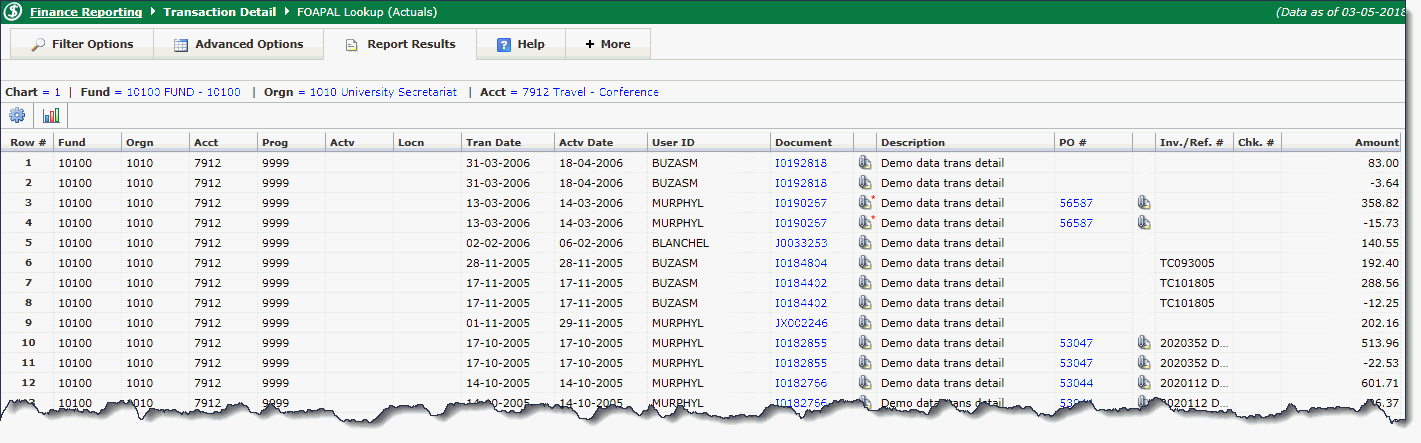Open document icon in row 9

click(x=865, y=323)
